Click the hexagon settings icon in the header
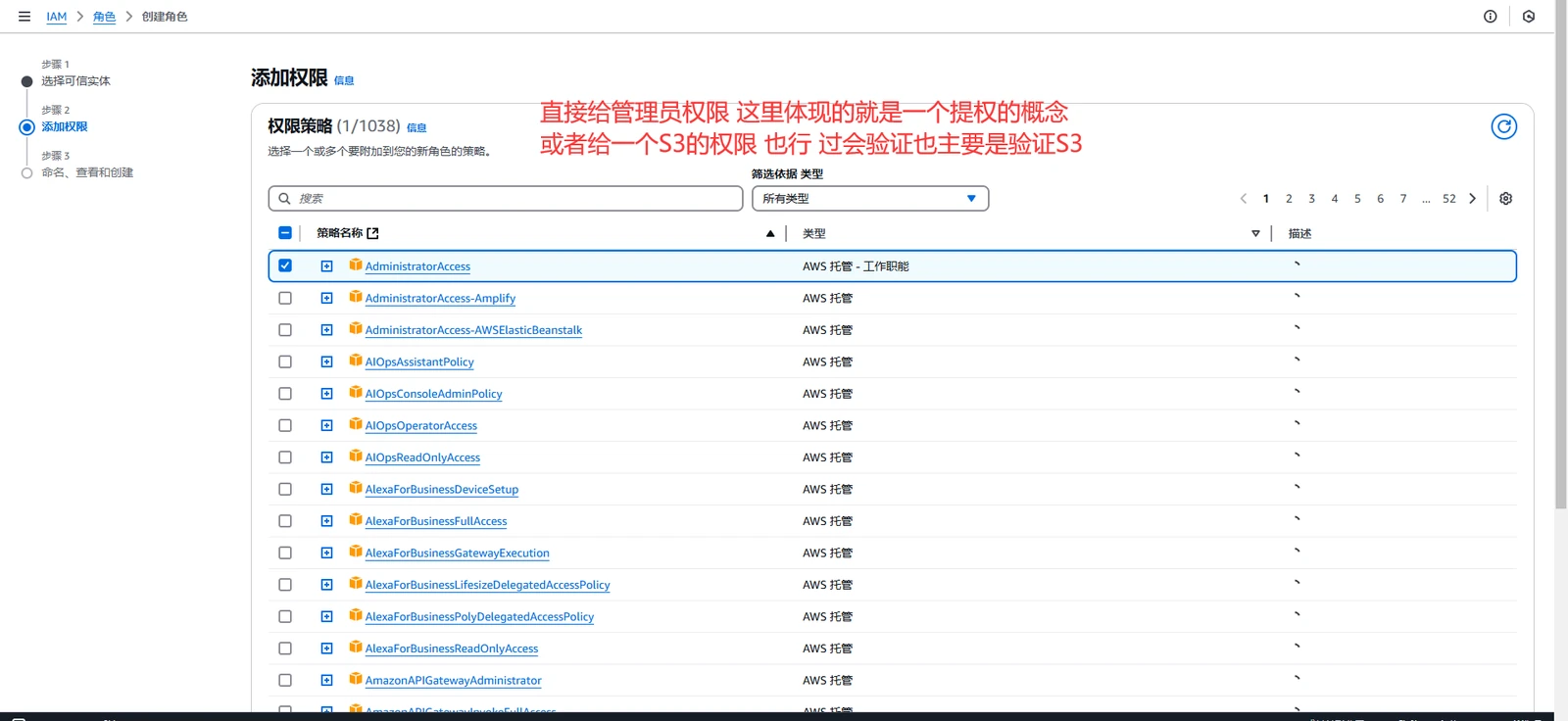This screenshot has height=721, width=1568. [x=1529, y=17]
